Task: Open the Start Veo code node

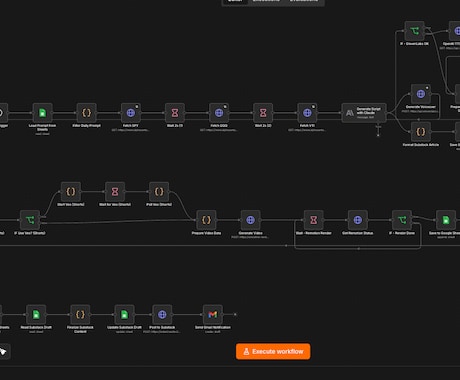Action: 71,192
